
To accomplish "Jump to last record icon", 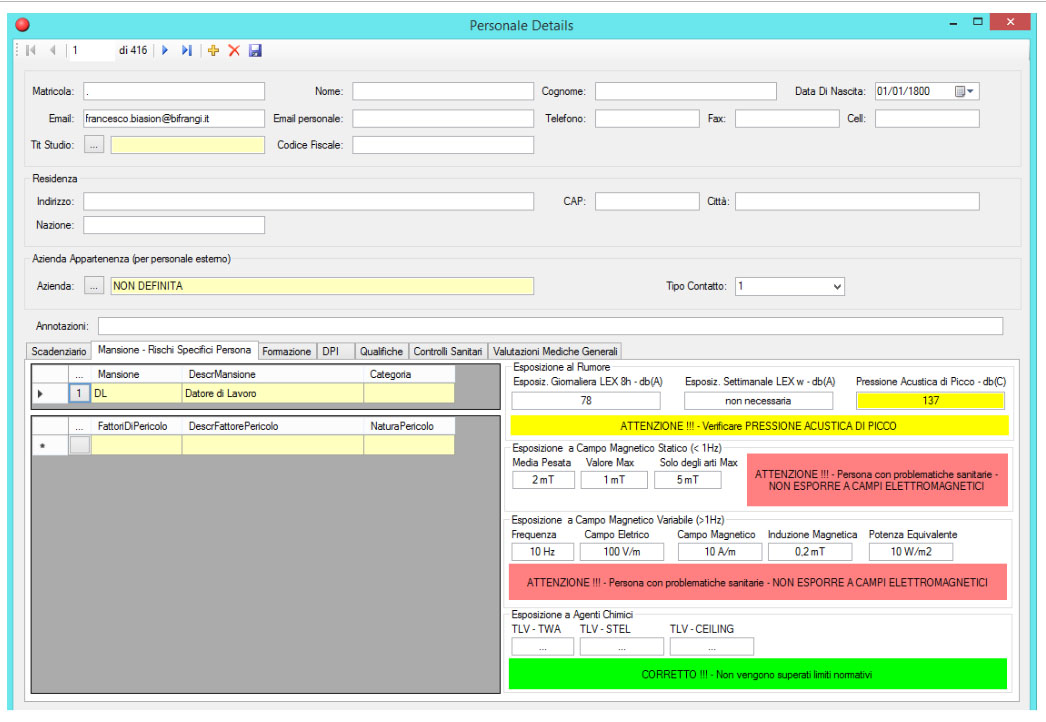I will pos(187,50).
